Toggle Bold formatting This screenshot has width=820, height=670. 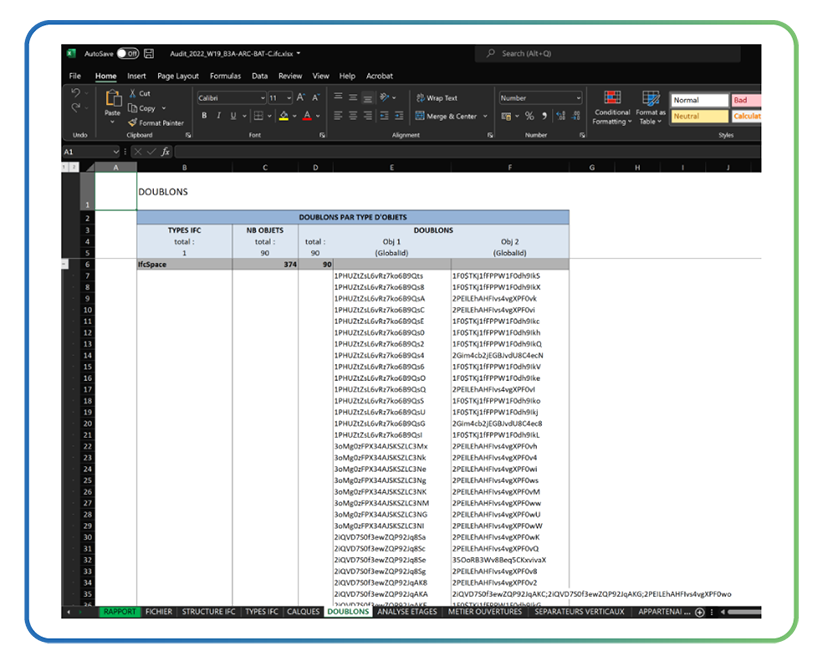point(204,116)
